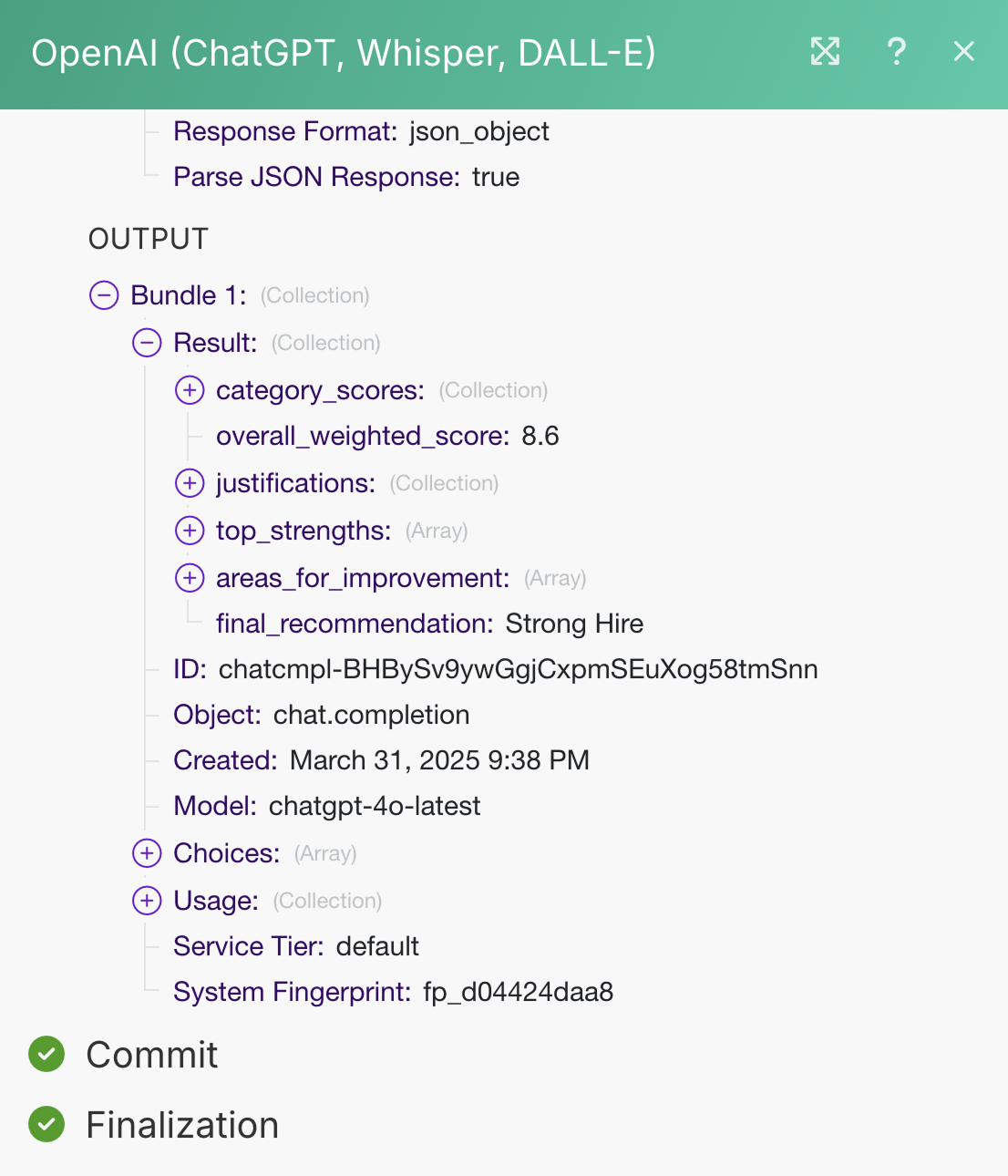Image resolution: width=1008 pixels, height=1176 pixels.
Task: Select the overall_weighted_score value 8.6
Action: [540, 437]
